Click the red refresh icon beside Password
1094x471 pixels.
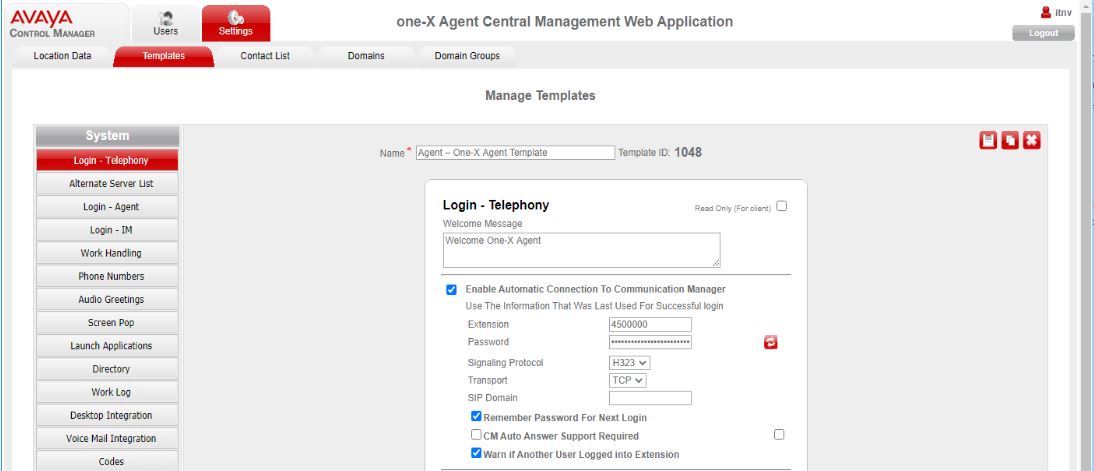coord(770,342)
